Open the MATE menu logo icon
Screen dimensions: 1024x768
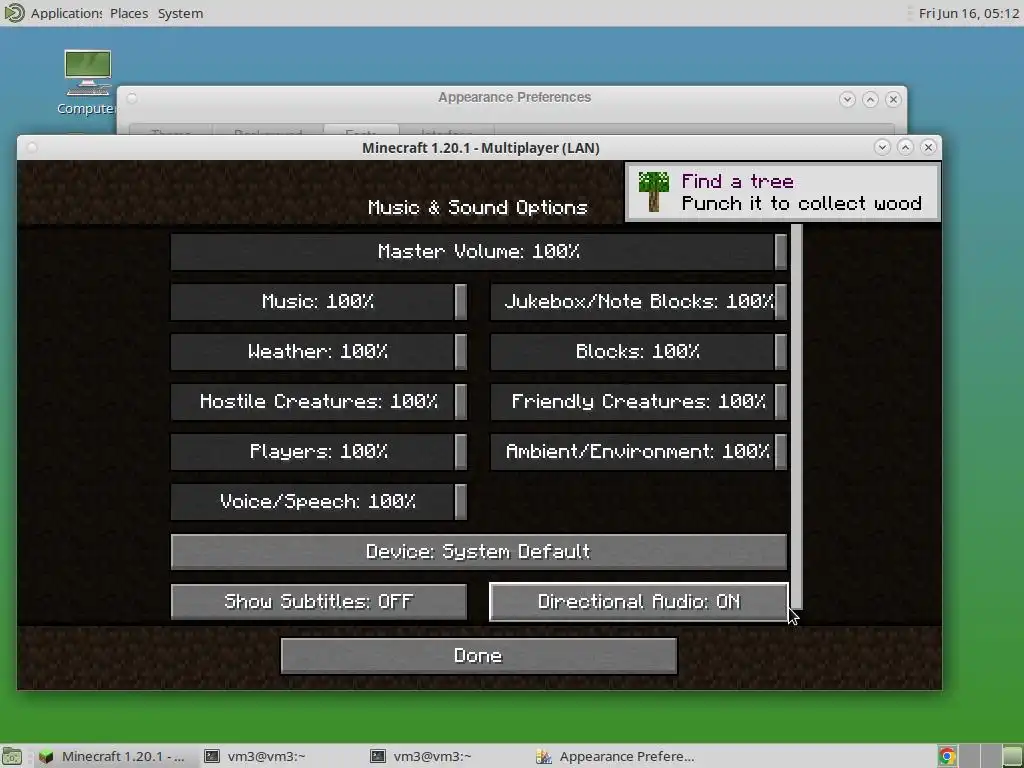(14, 13)
